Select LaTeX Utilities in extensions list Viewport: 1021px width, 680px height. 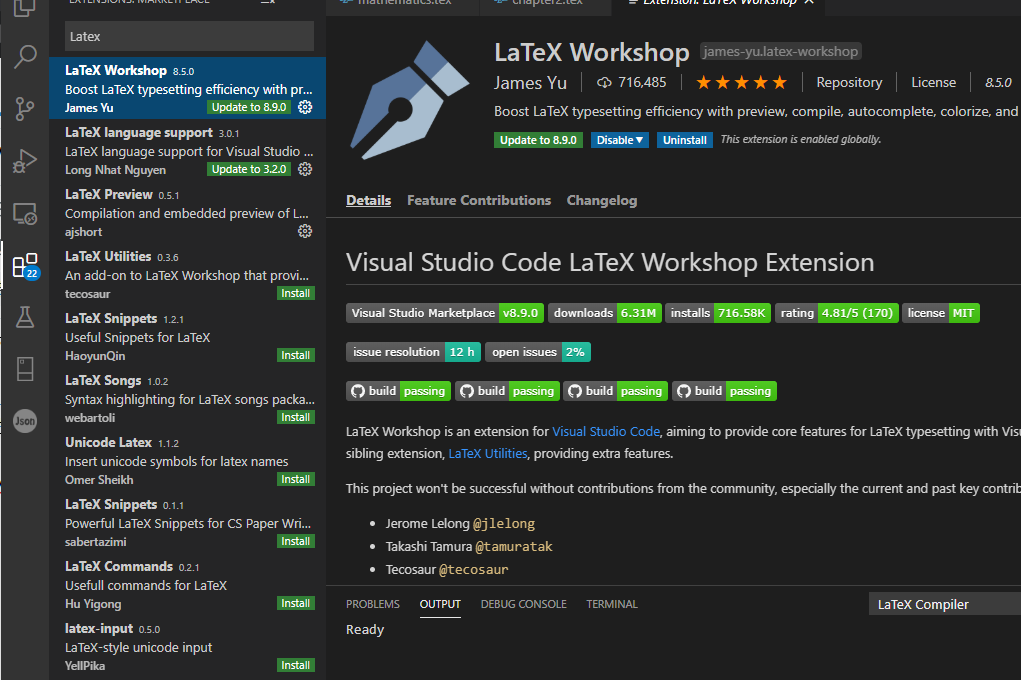click(x=188, y=275)
